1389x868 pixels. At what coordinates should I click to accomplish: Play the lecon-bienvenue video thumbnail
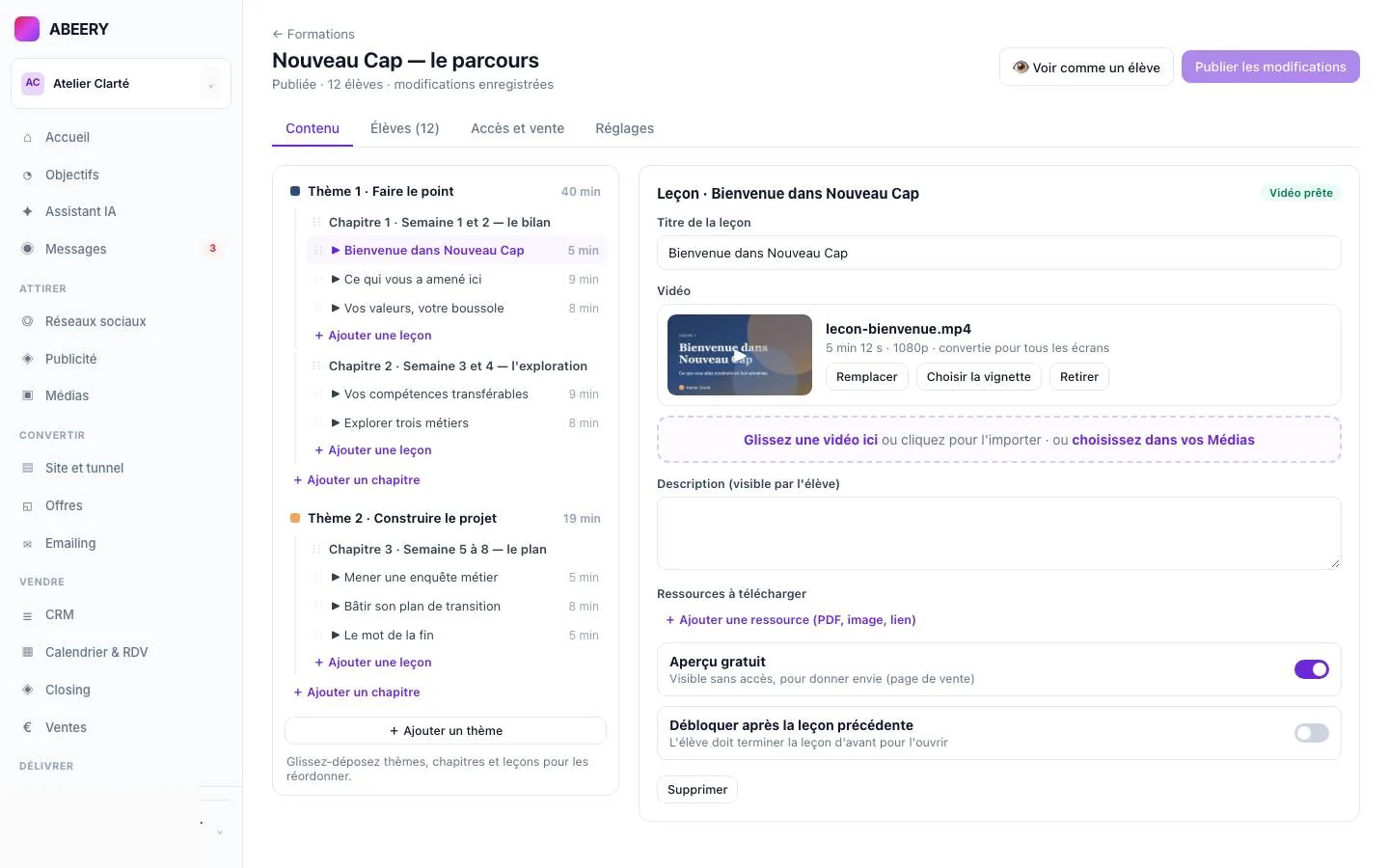740,355
